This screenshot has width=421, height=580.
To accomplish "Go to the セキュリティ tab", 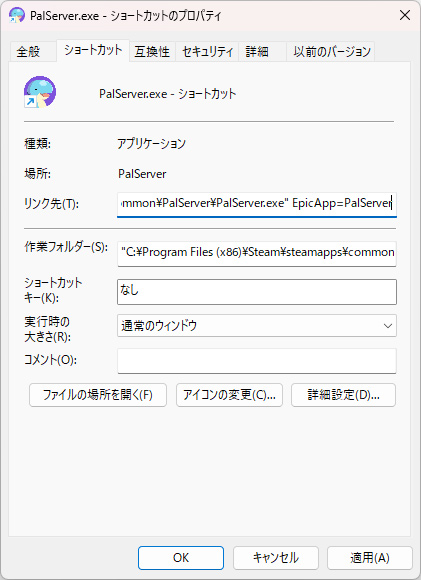I will click(x=208, y=51).
